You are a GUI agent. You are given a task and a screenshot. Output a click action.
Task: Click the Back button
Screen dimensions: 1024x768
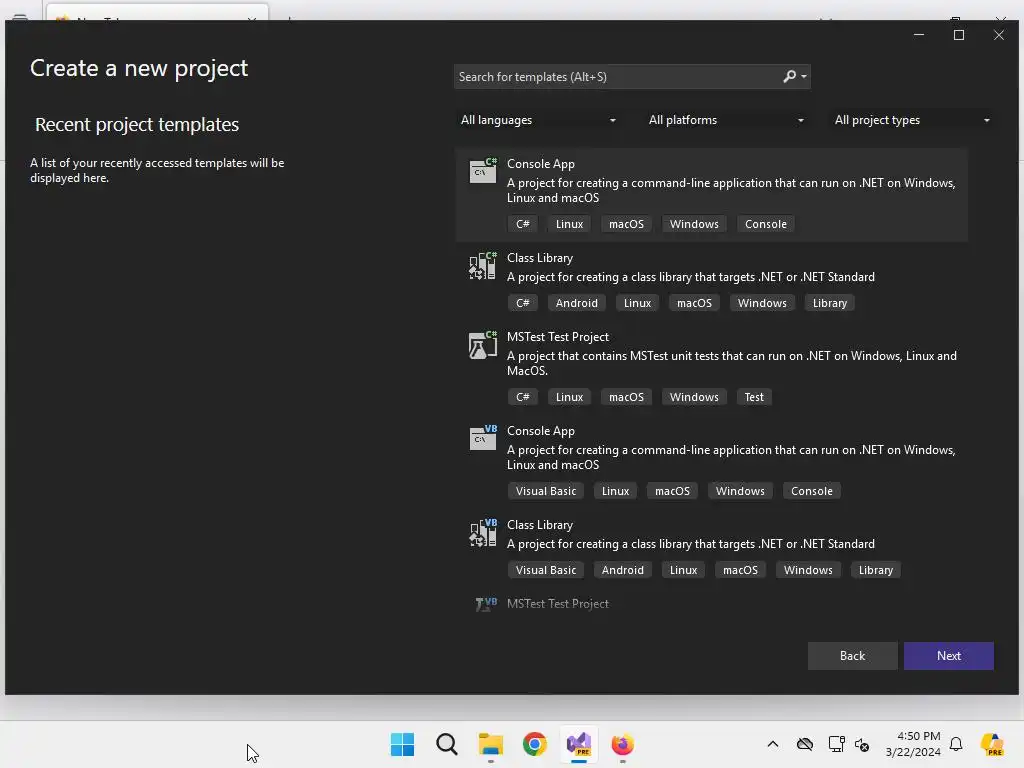tap(852, 656)
